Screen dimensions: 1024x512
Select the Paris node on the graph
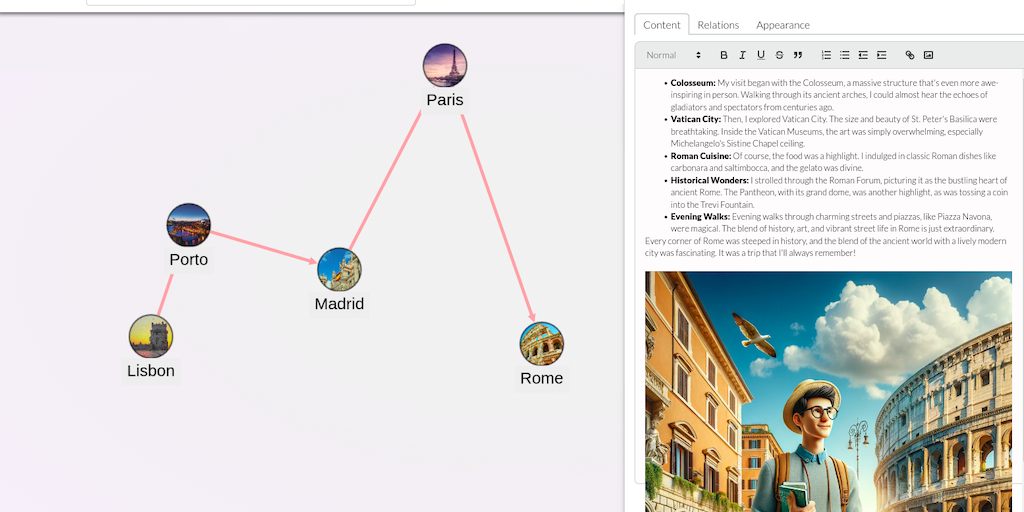coord(445,66)
